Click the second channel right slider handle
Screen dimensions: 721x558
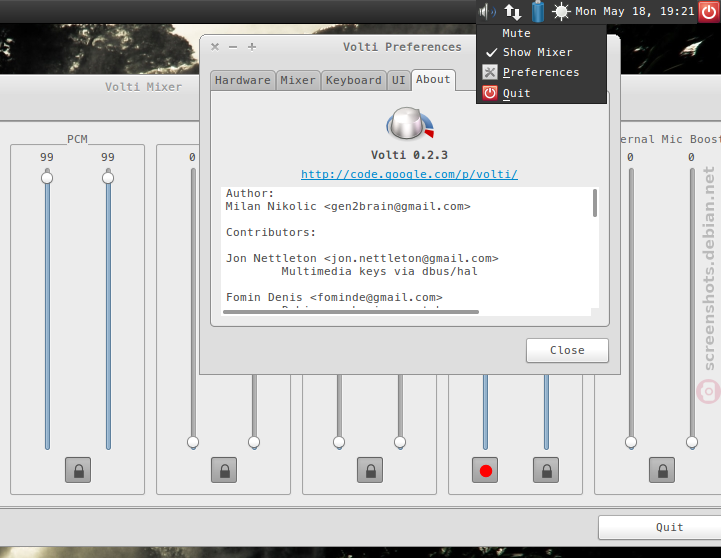point(254,442)
